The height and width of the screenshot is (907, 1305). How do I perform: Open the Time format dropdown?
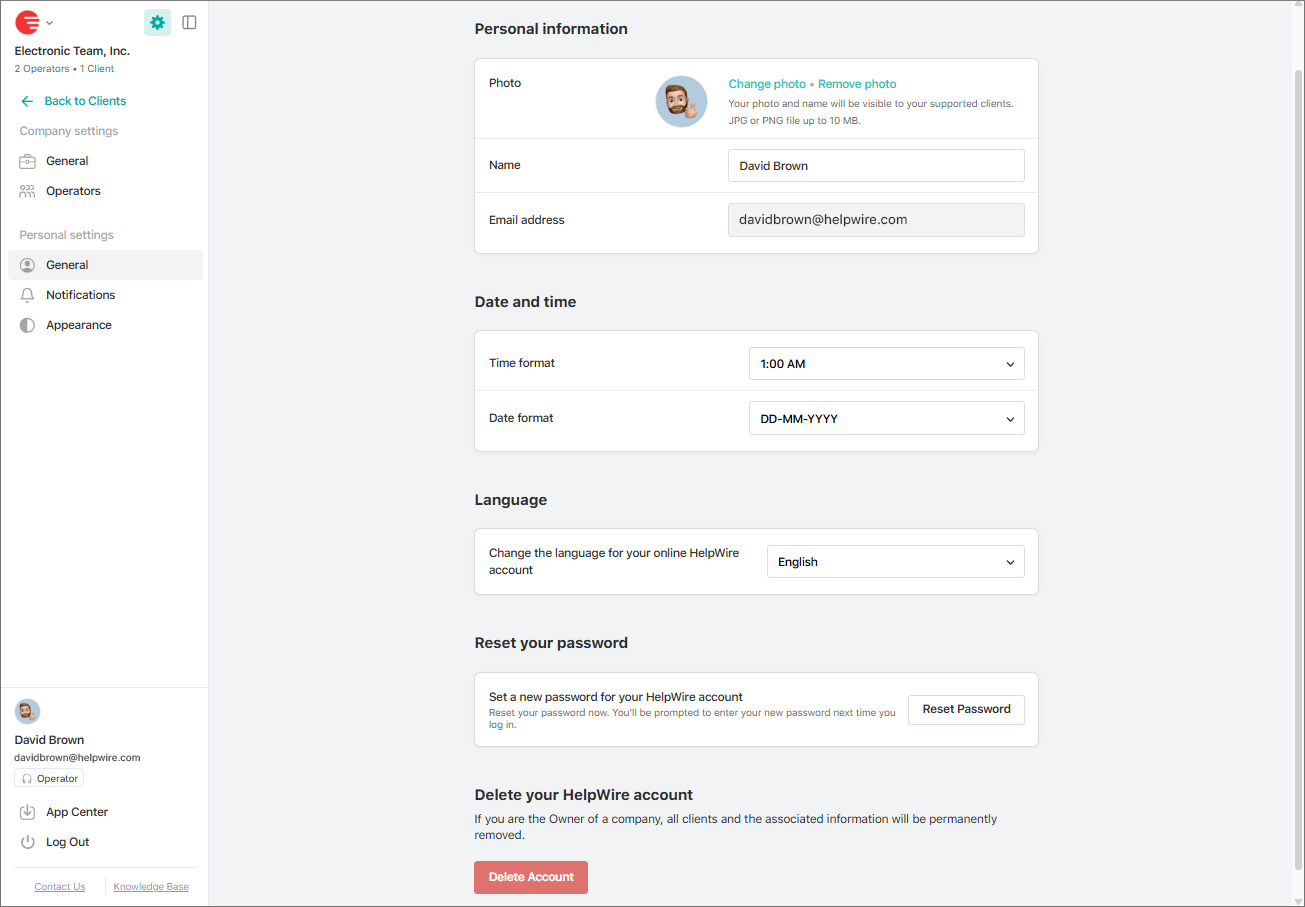coord(886,363)
